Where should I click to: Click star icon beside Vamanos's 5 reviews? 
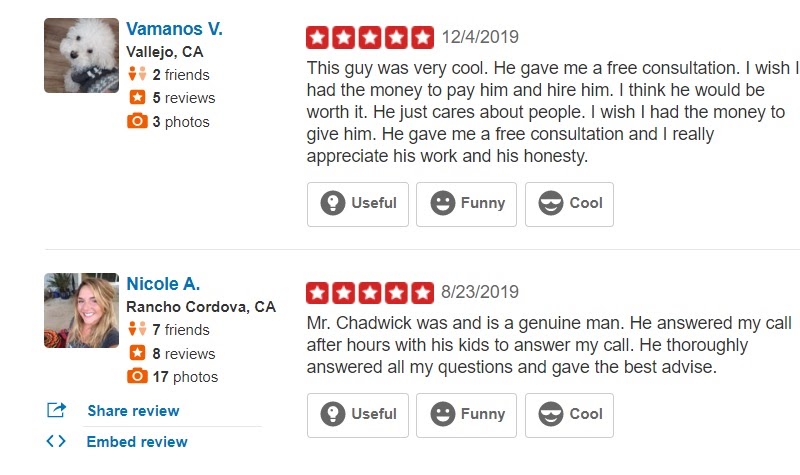[x=137, y=98]
